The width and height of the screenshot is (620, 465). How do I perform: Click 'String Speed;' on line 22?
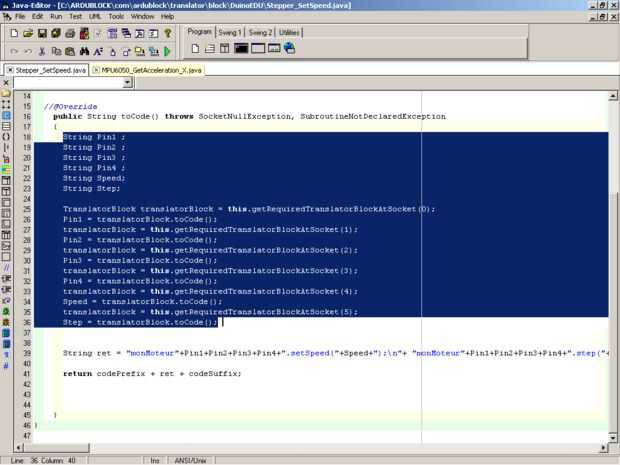click(94, 178)
